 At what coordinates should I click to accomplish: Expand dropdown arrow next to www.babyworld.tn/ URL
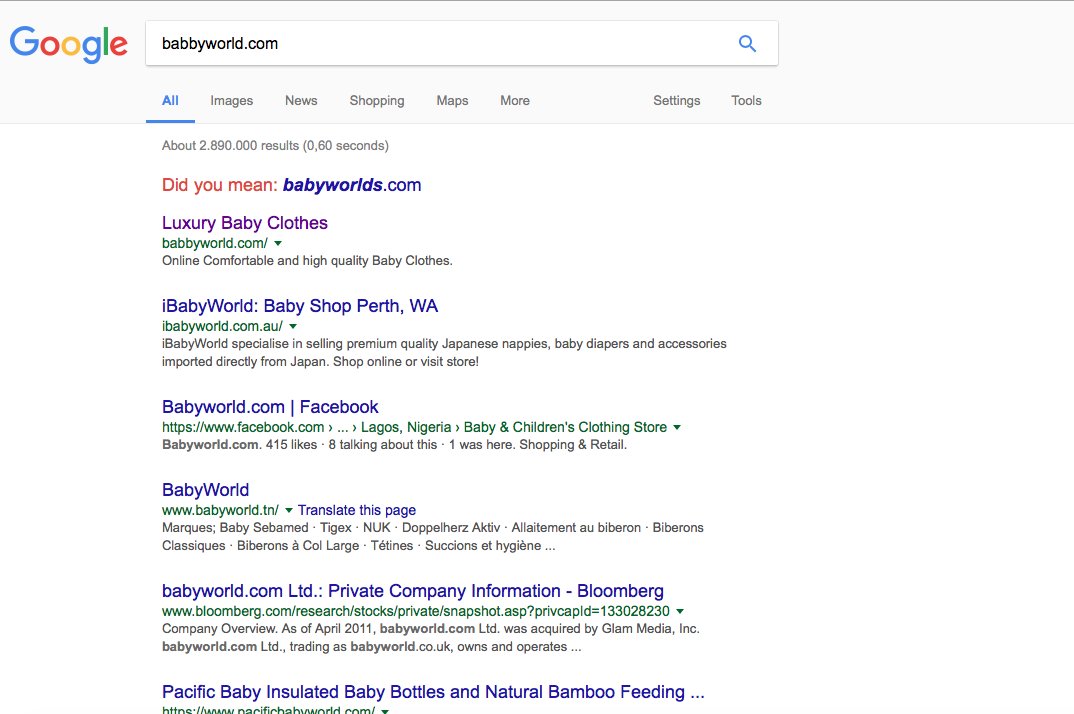289,510
